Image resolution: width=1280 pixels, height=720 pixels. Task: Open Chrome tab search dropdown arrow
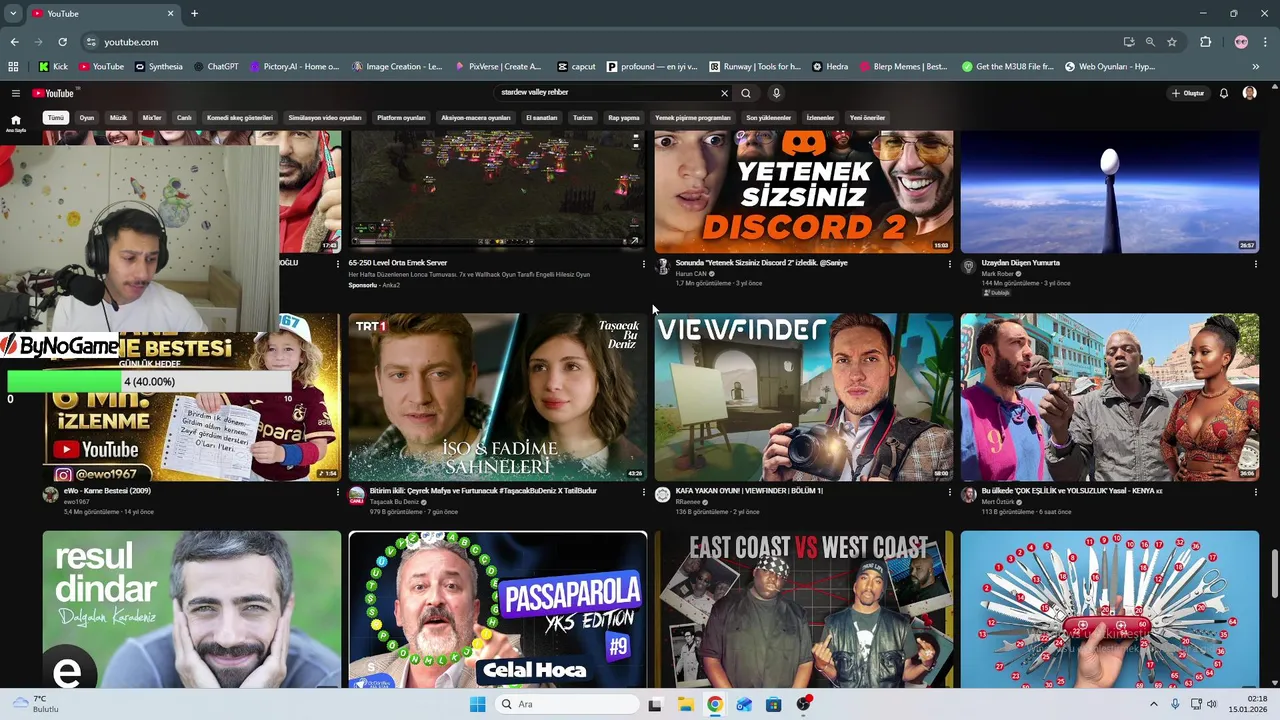pos(13,13)
